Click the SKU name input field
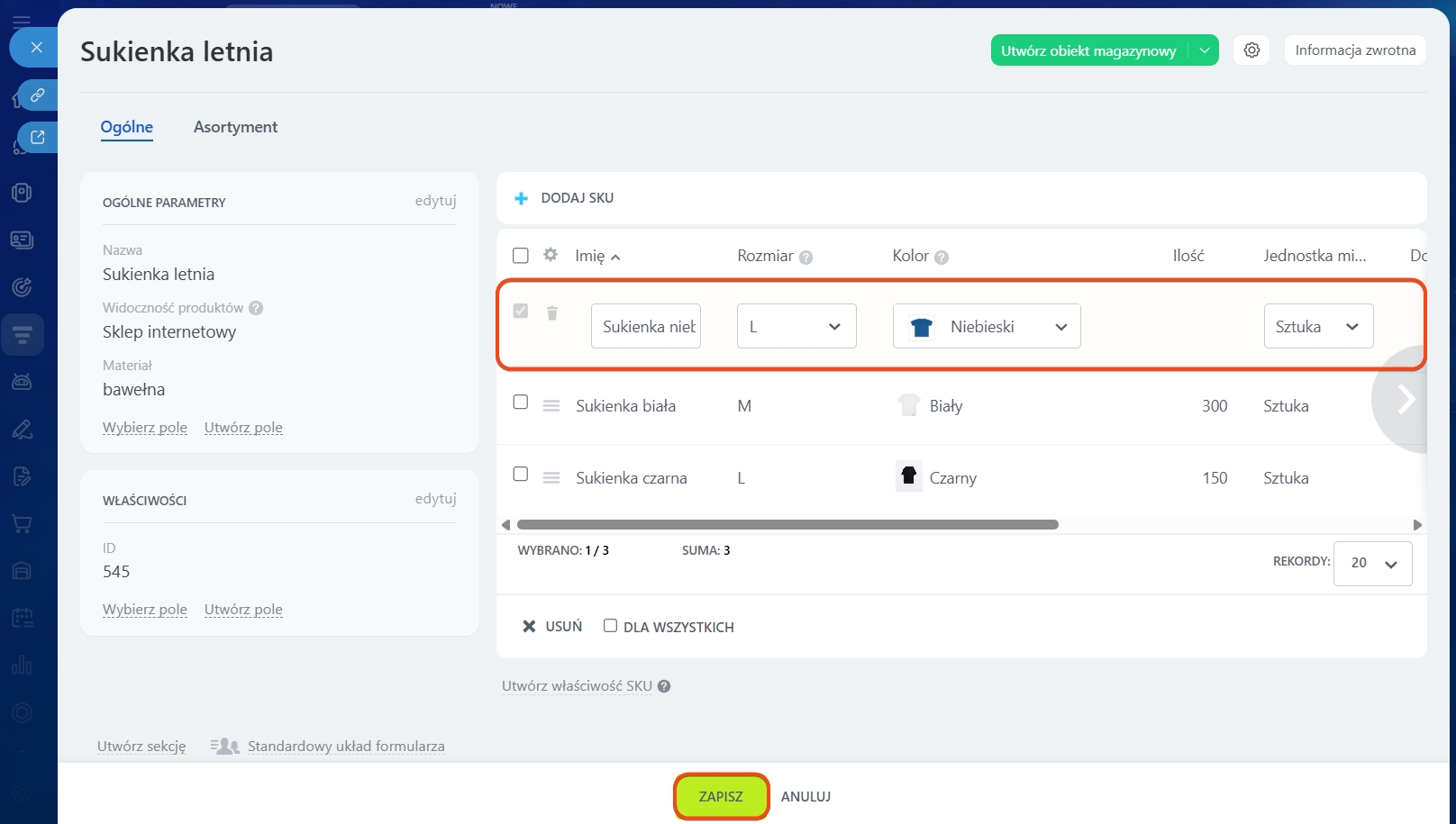The width and height of the screenshot is (1456, 824). pos(646,326)
